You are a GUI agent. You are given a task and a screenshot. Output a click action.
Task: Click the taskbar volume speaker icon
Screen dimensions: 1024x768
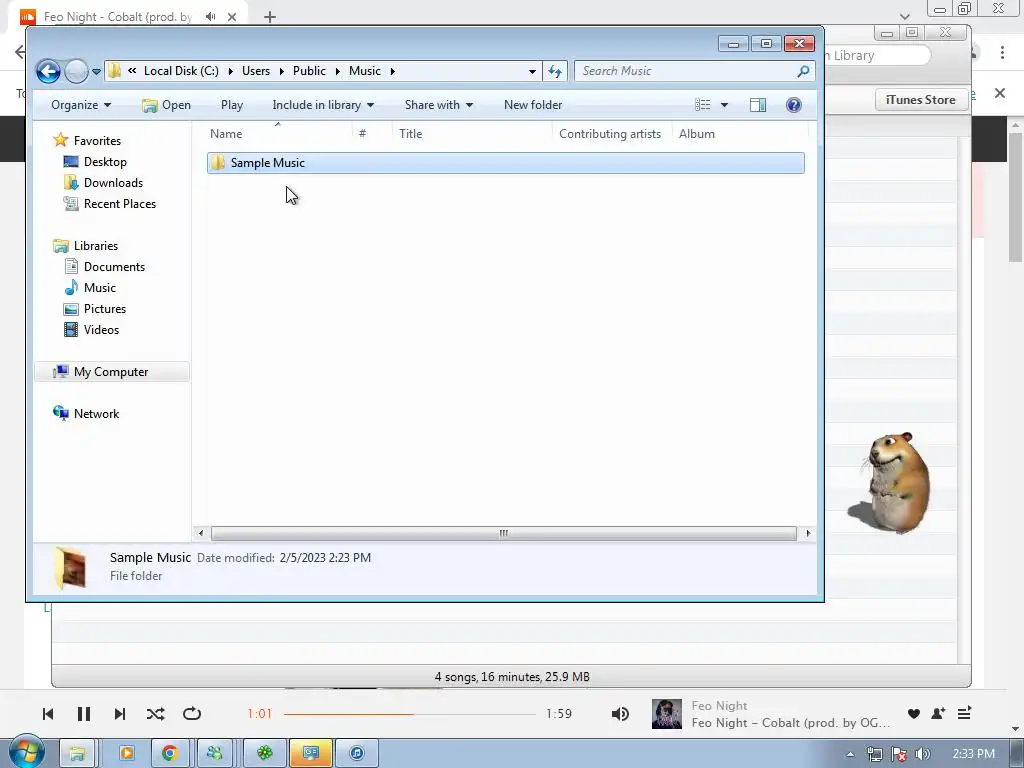(922, 754)
